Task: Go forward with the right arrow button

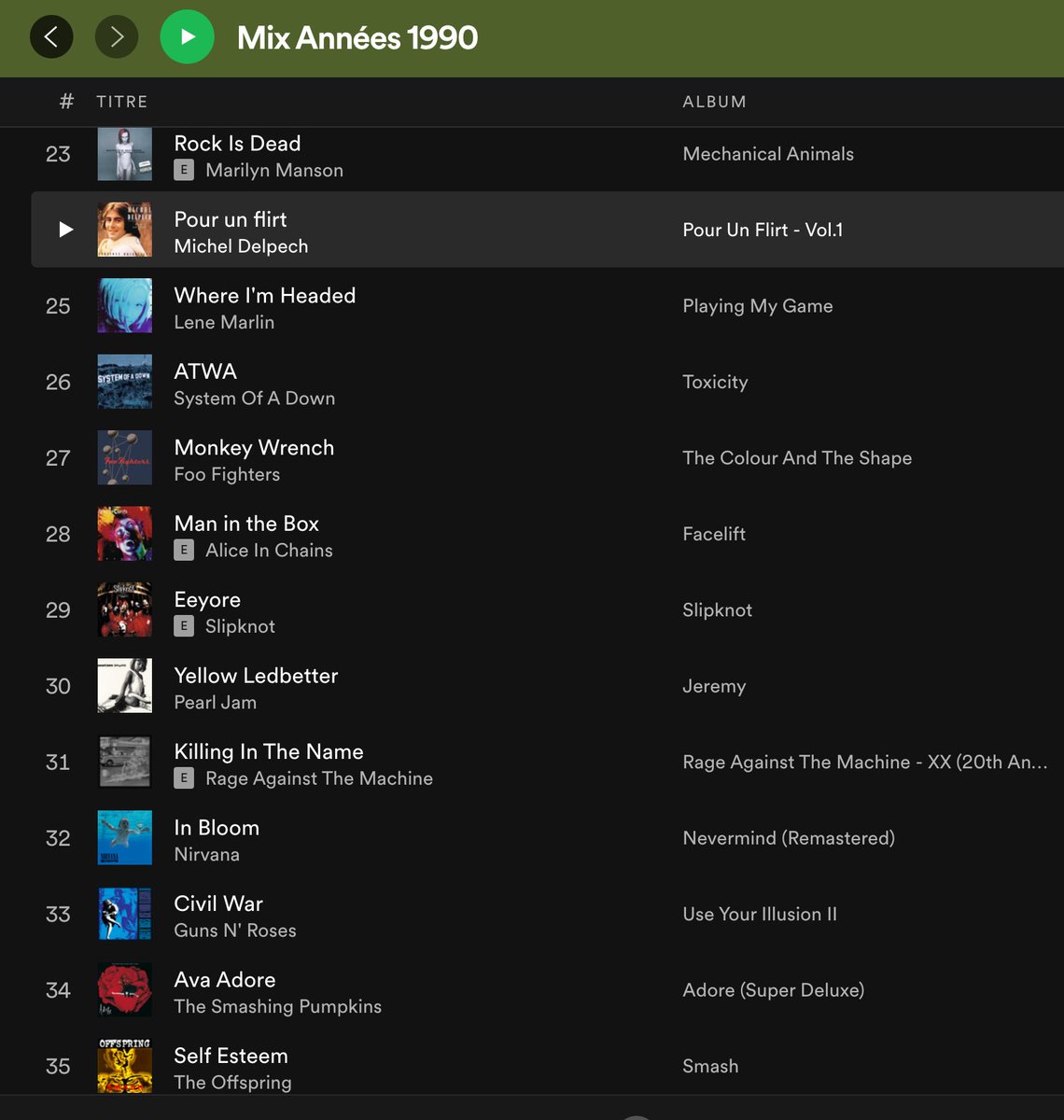Action: [x=117, y=37]
